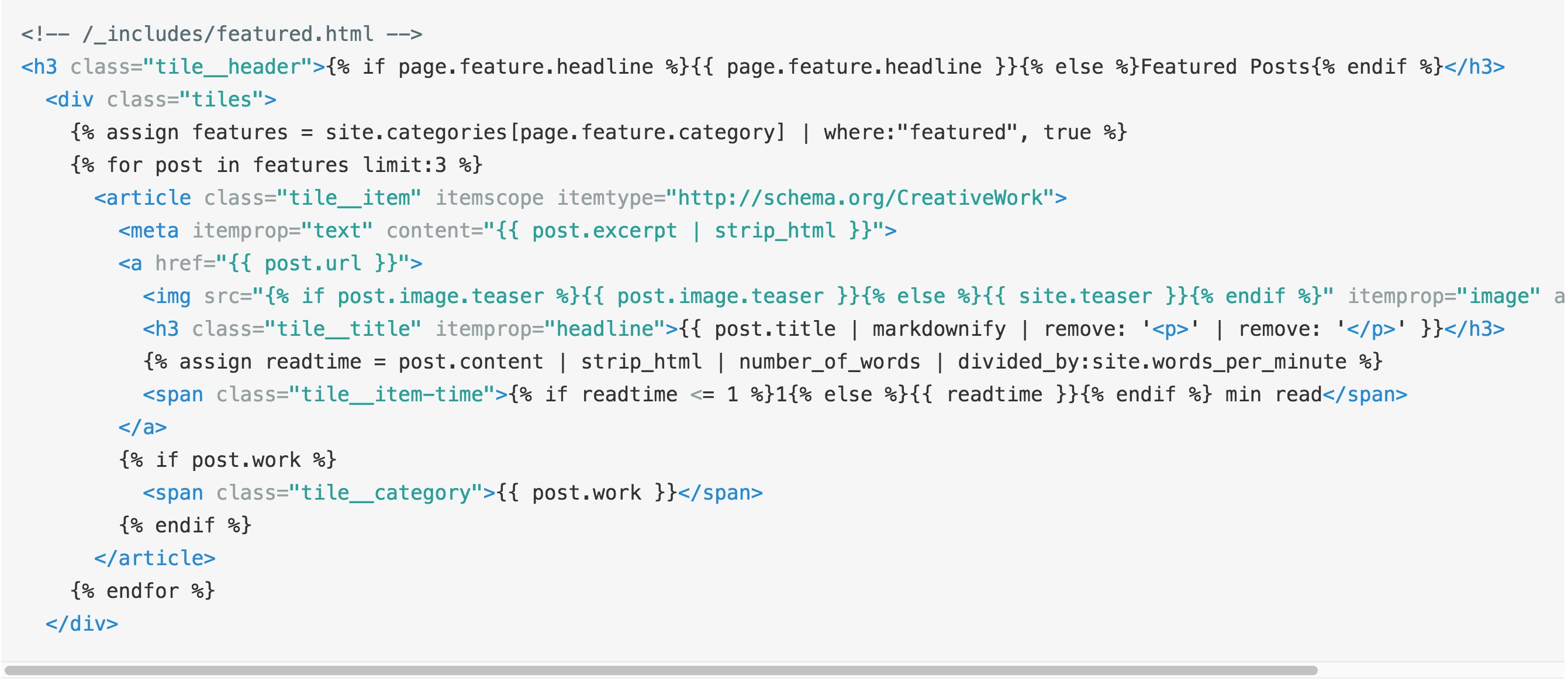Click the div class tiles opening tag
The width and height of the screenshot is (1568, 681).
(x=161, y=99)
